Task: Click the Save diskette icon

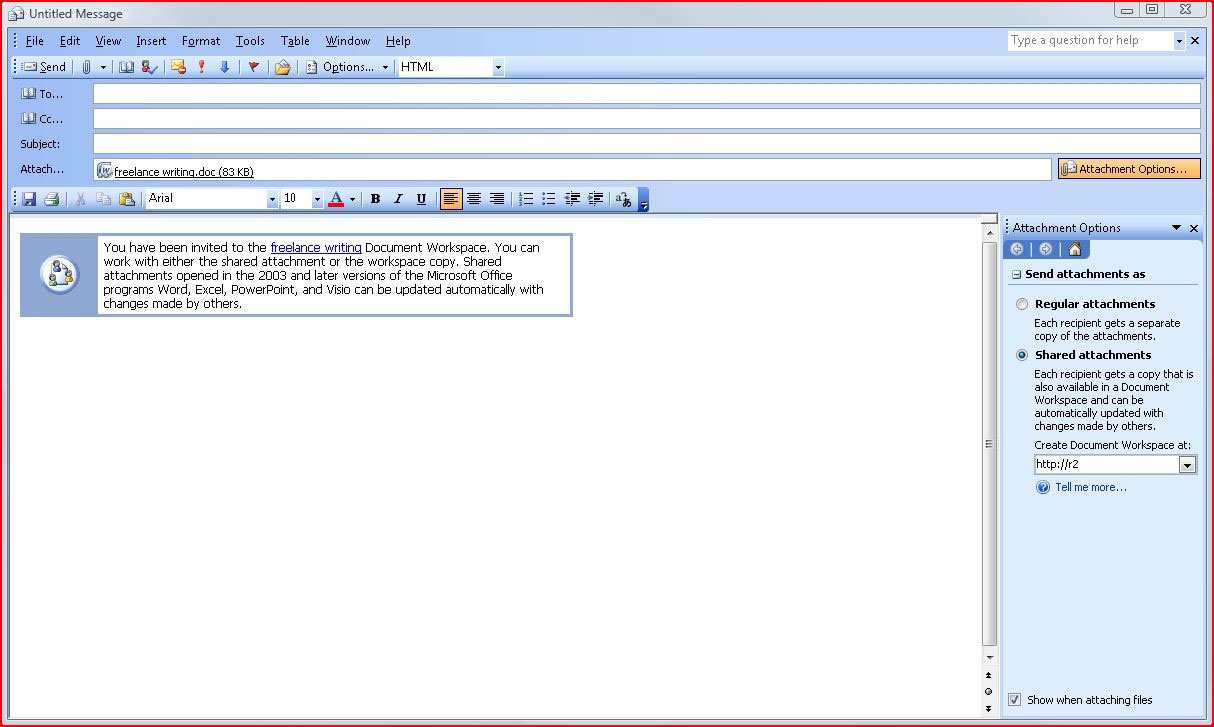Action: tap(29, 199)
